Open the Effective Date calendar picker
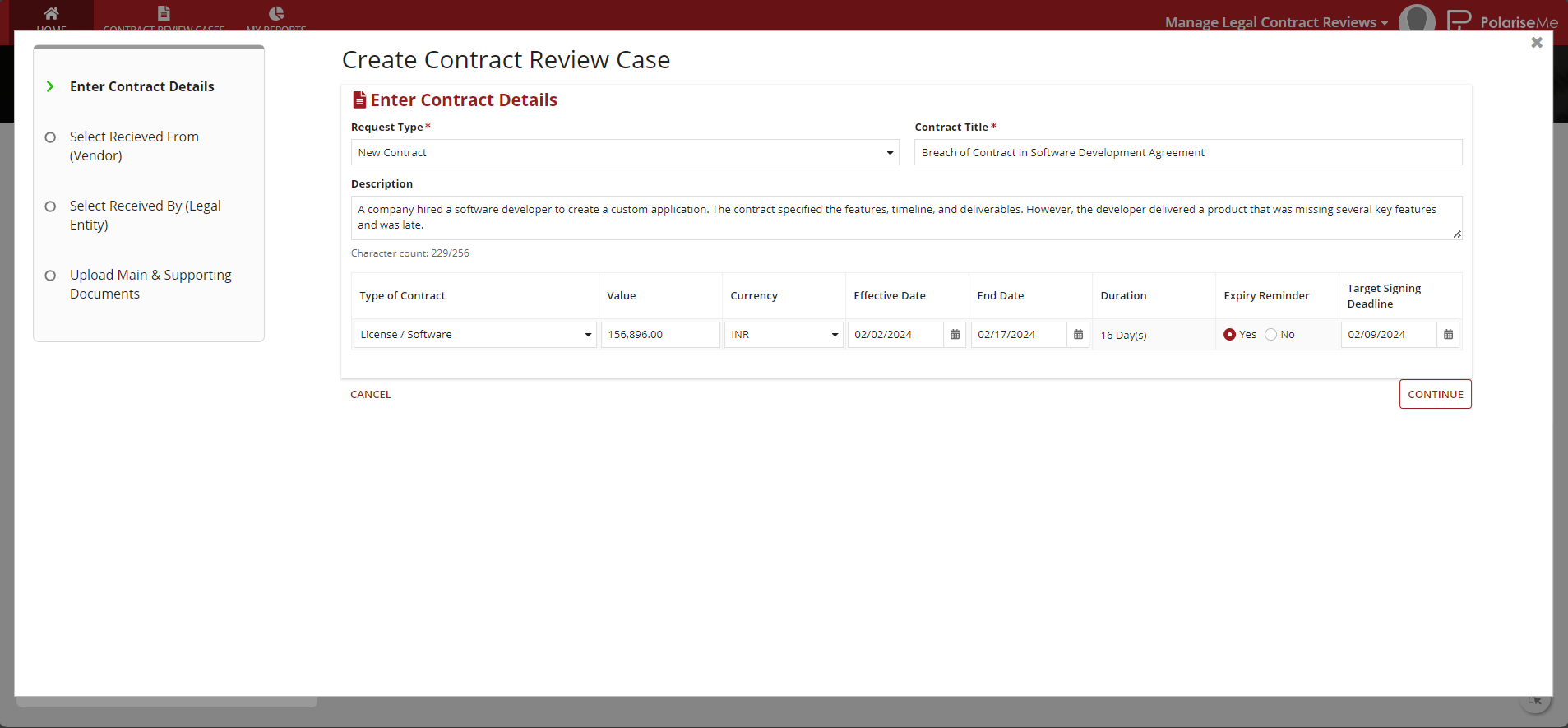The image size is (1568, 728). coord(955,335)
